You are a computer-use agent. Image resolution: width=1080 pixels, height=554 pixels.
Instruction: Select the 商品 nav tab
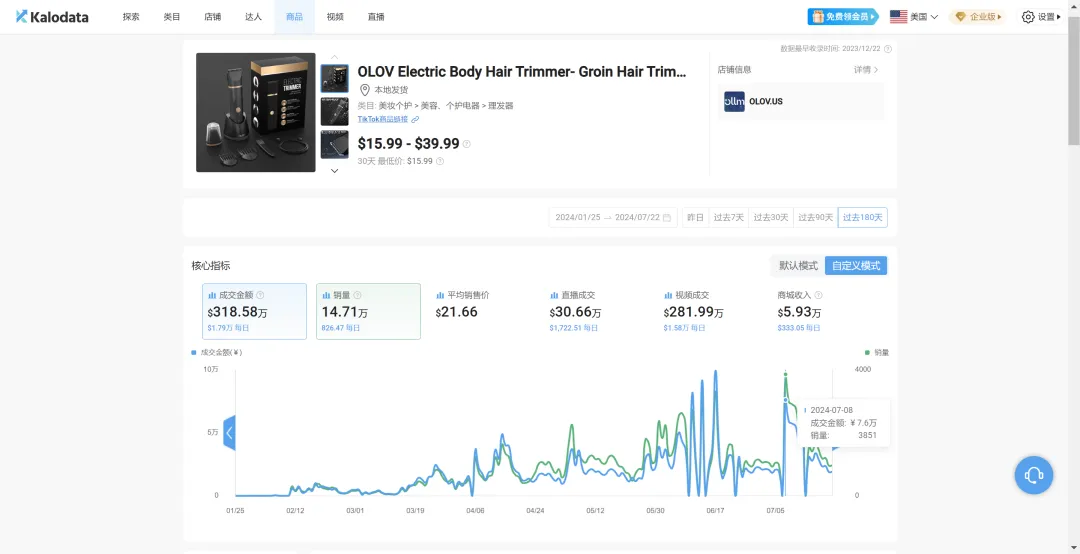pyautogui.click(x=294, y=17)
